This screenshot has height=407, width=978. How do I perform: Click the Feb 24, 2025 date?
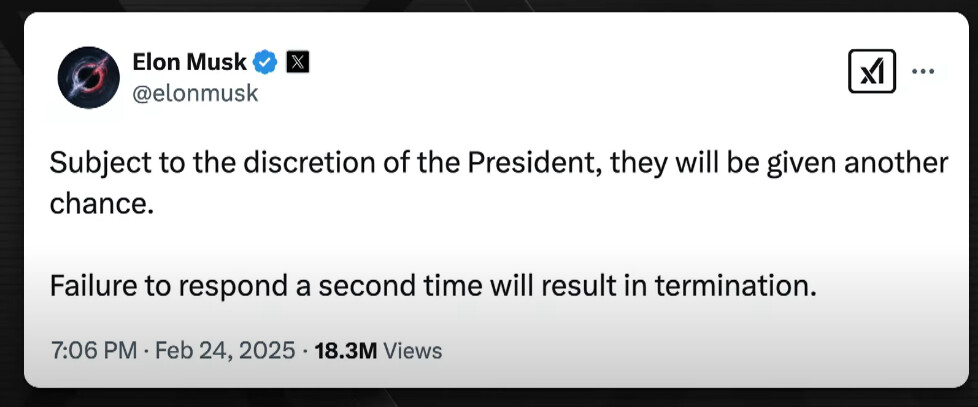(225, 351)
